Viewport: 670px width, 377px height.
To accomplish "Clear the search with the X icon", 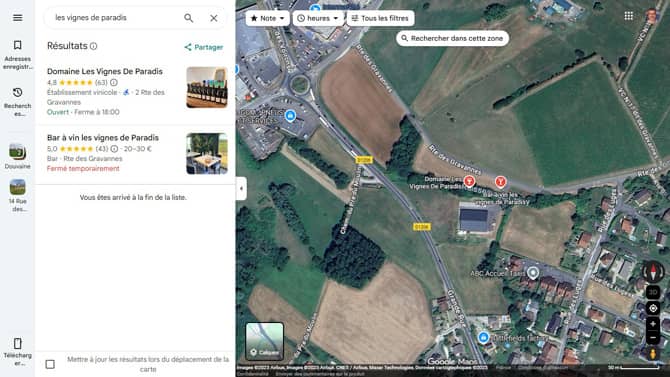I will tap(214, 18).
